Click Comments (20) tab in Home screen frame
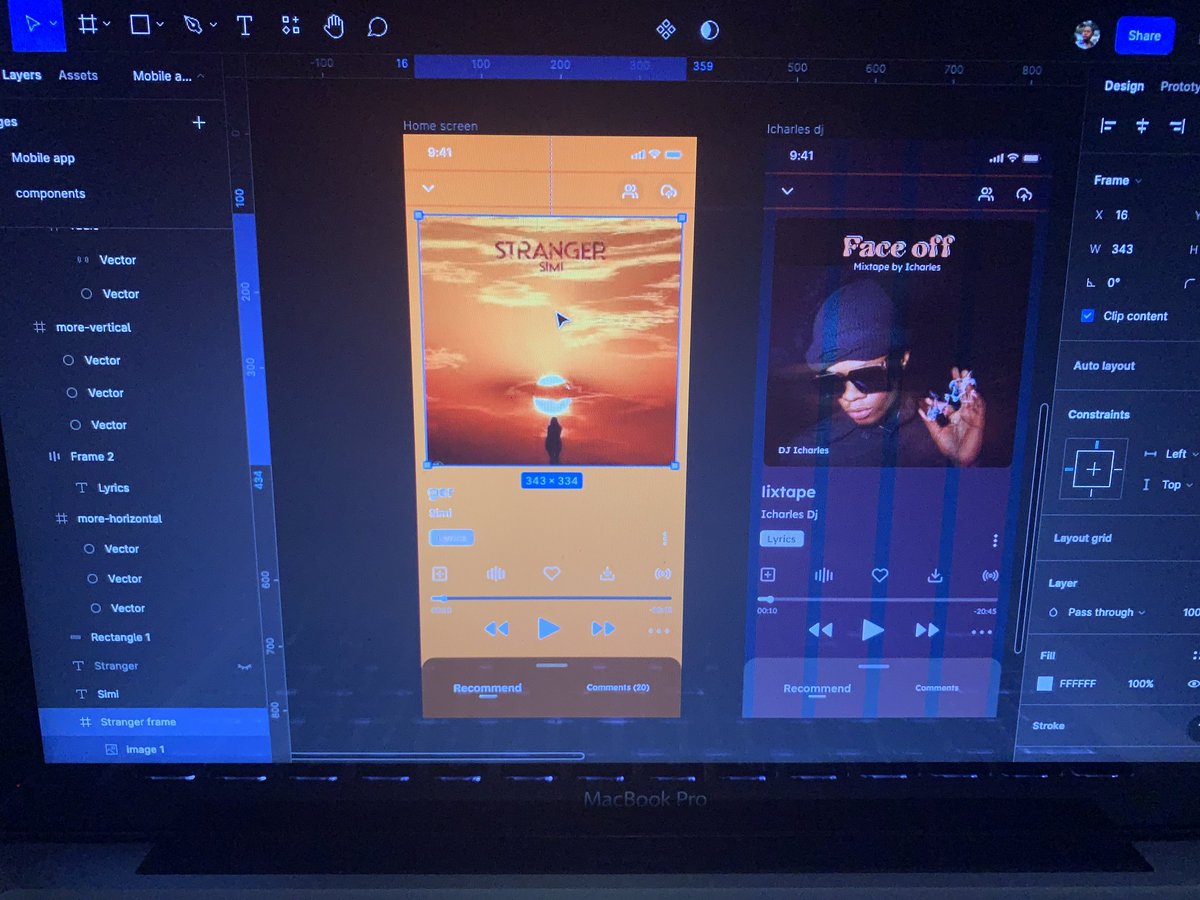The width and height of the screenshot is (1200, 900). pyautogui.click(x=618, y=687)
